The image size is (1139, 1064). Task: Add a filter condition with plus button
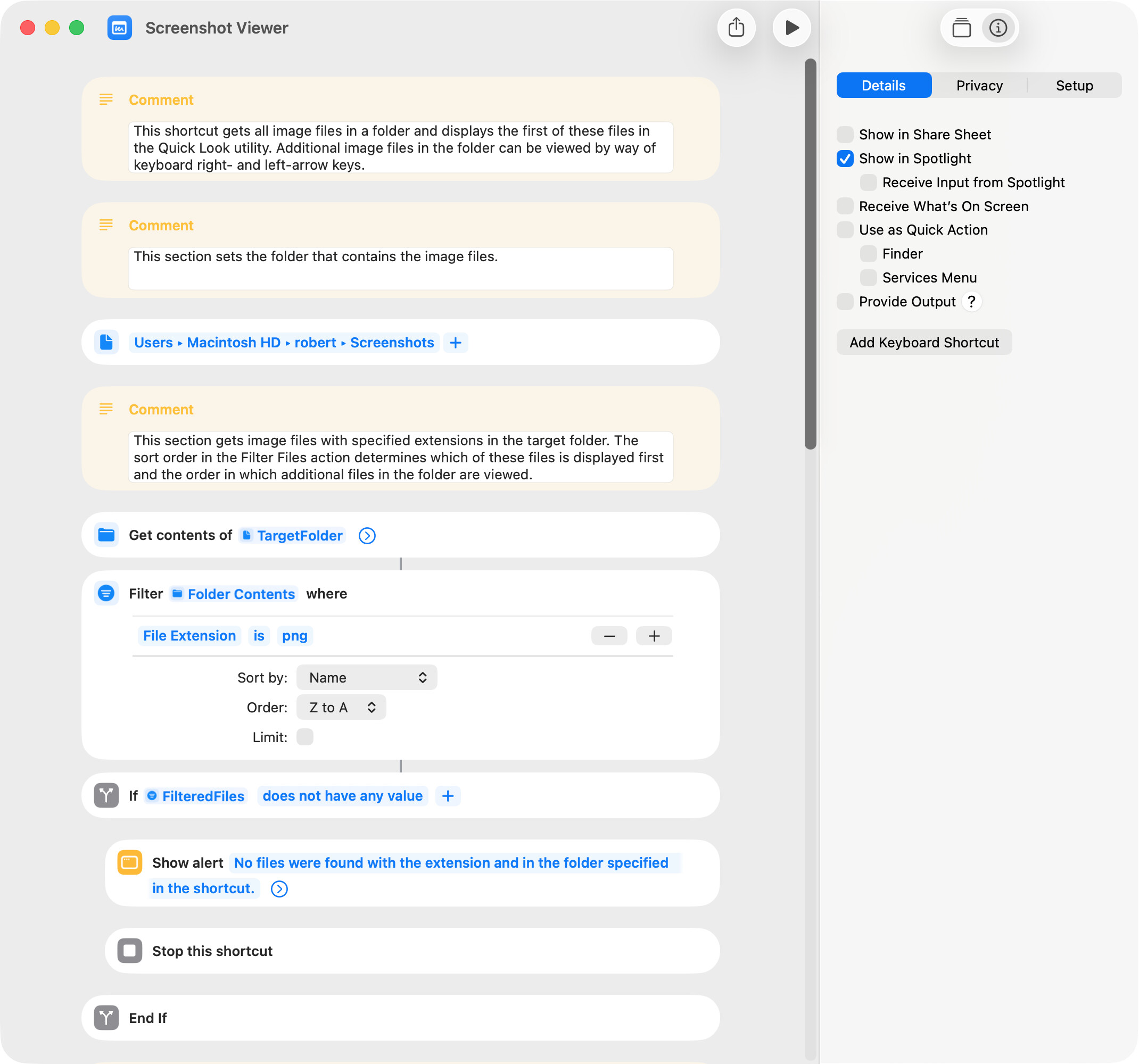click(x=654, y=636)
